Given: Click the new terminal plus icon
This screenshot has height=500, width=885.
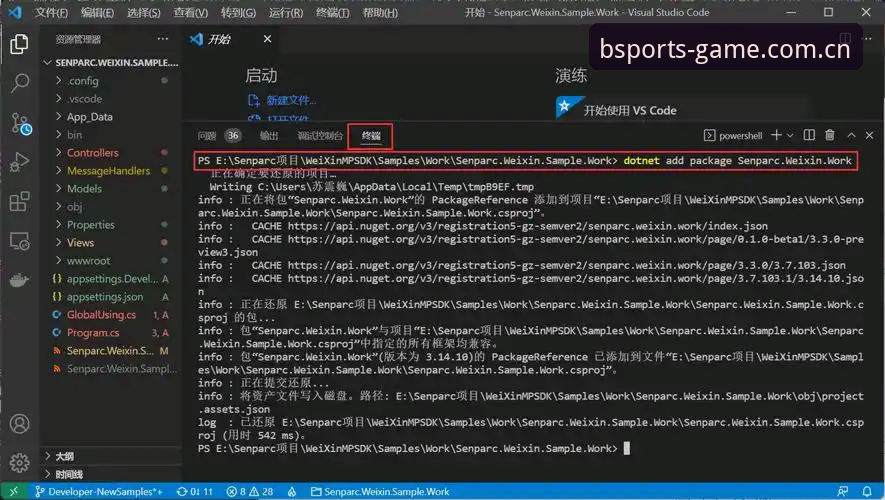Looking at the screenshot, I should [777, 135].
